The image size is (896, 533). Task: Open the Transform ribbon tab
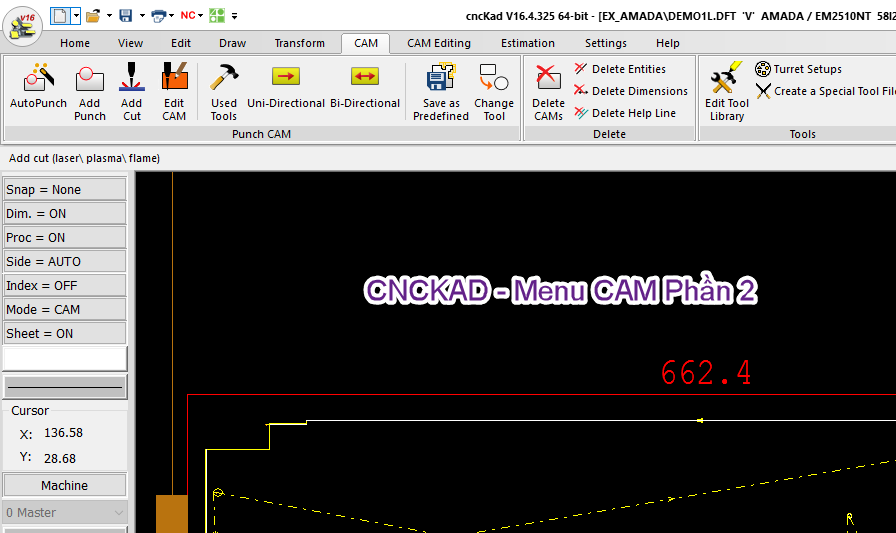tap(299, 43)
